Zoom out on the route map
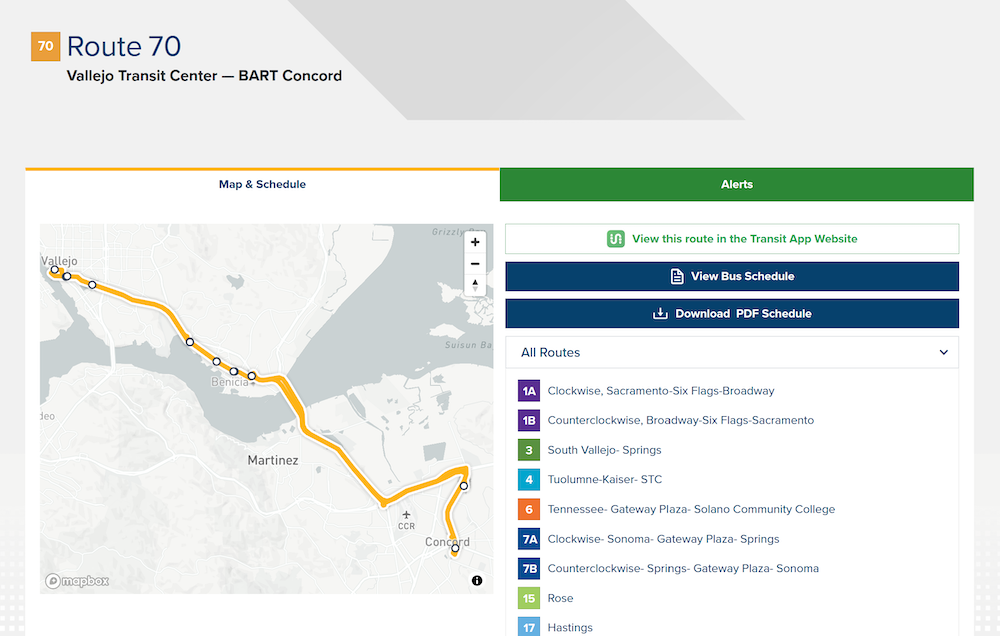The width and height of the screenshot is (1000, 636). coord(474,263)
